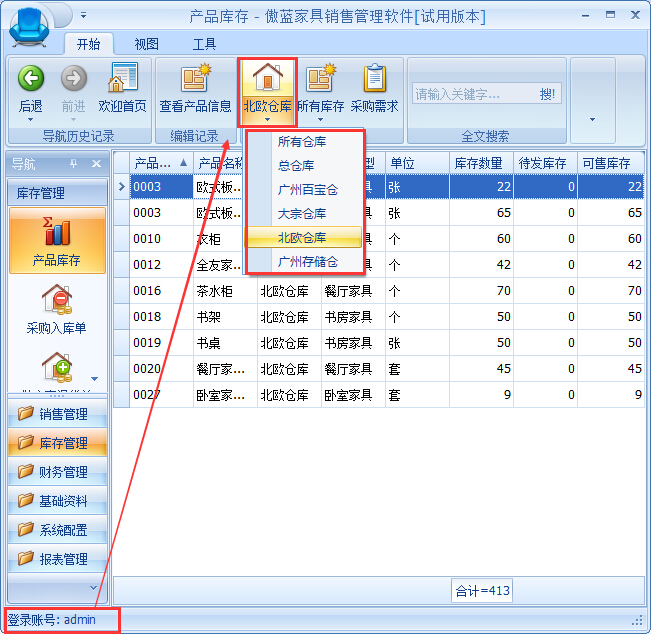Viewport: 651px width, 634px height.
Task: Click 查看产品信息 toolbar icon
Action: coord(195,78)
